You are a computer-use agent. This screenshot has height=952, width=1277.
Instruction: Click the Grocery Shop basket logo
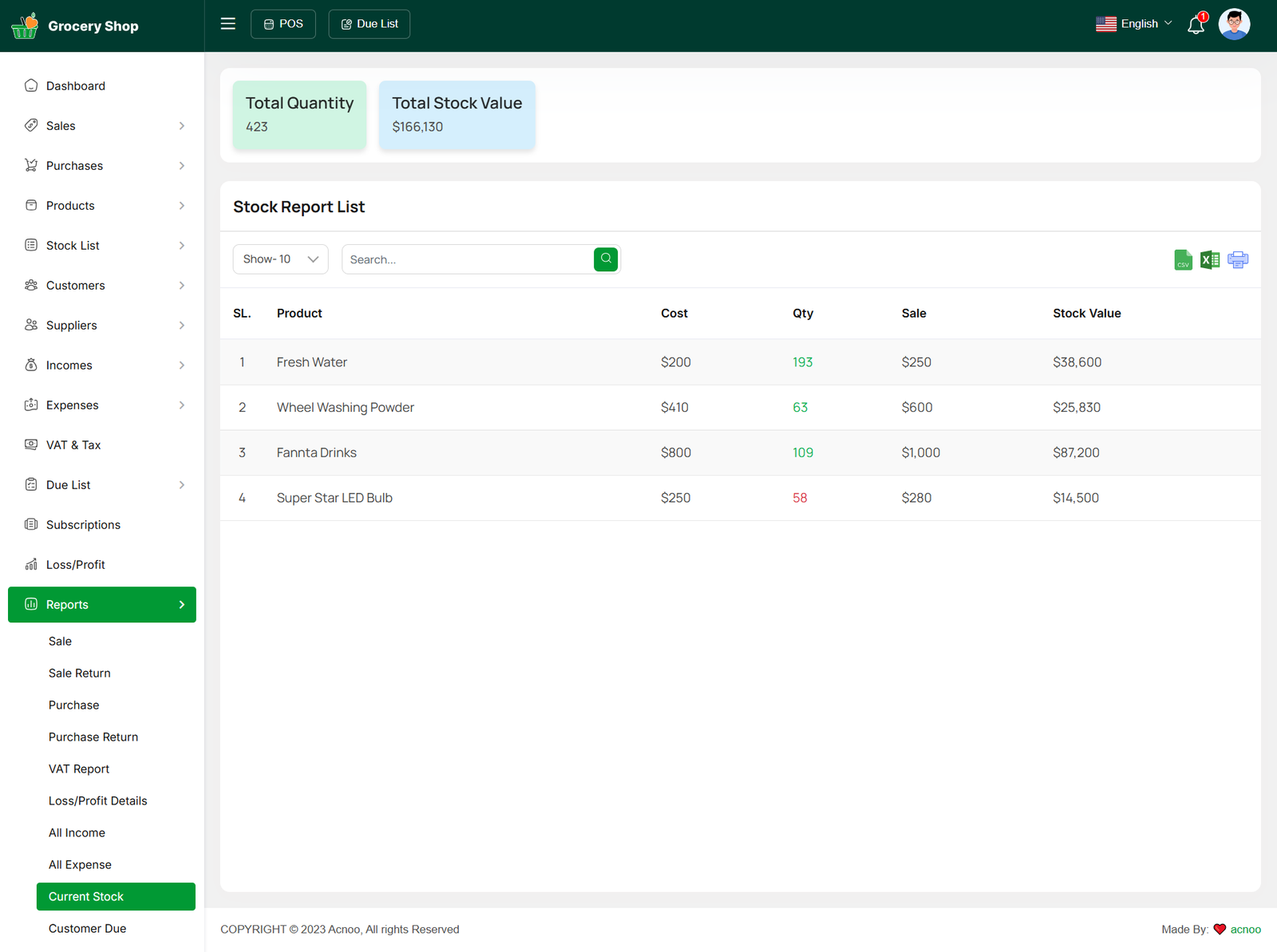(25, 26)
